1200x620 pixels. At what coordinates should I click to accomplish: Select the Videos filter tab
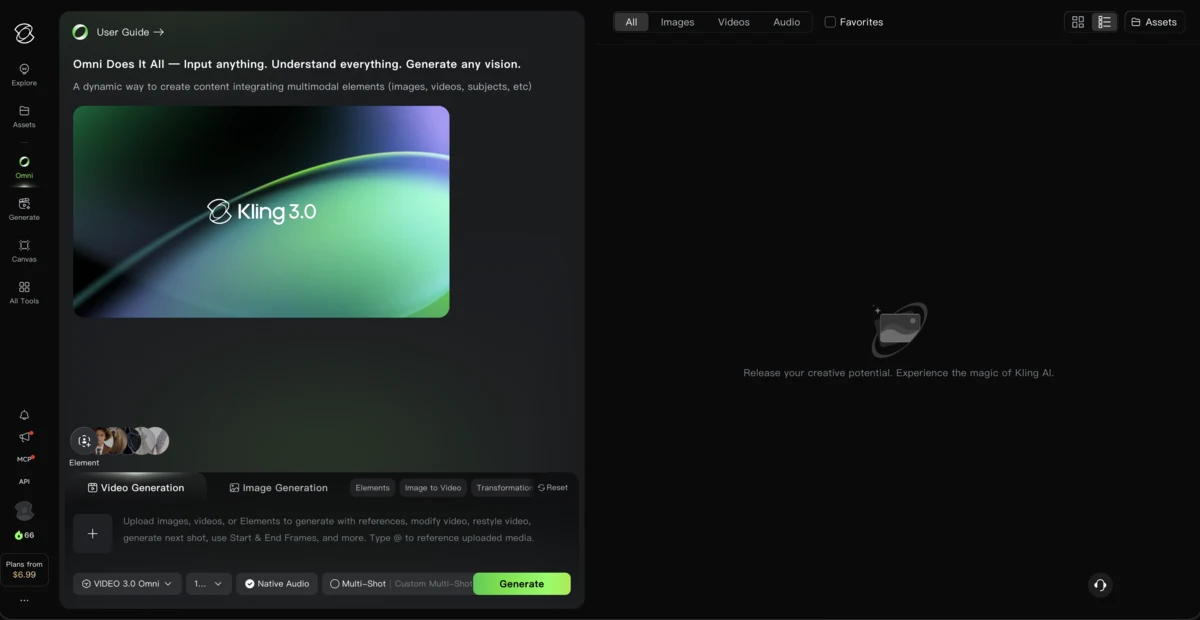pos(733,22)
